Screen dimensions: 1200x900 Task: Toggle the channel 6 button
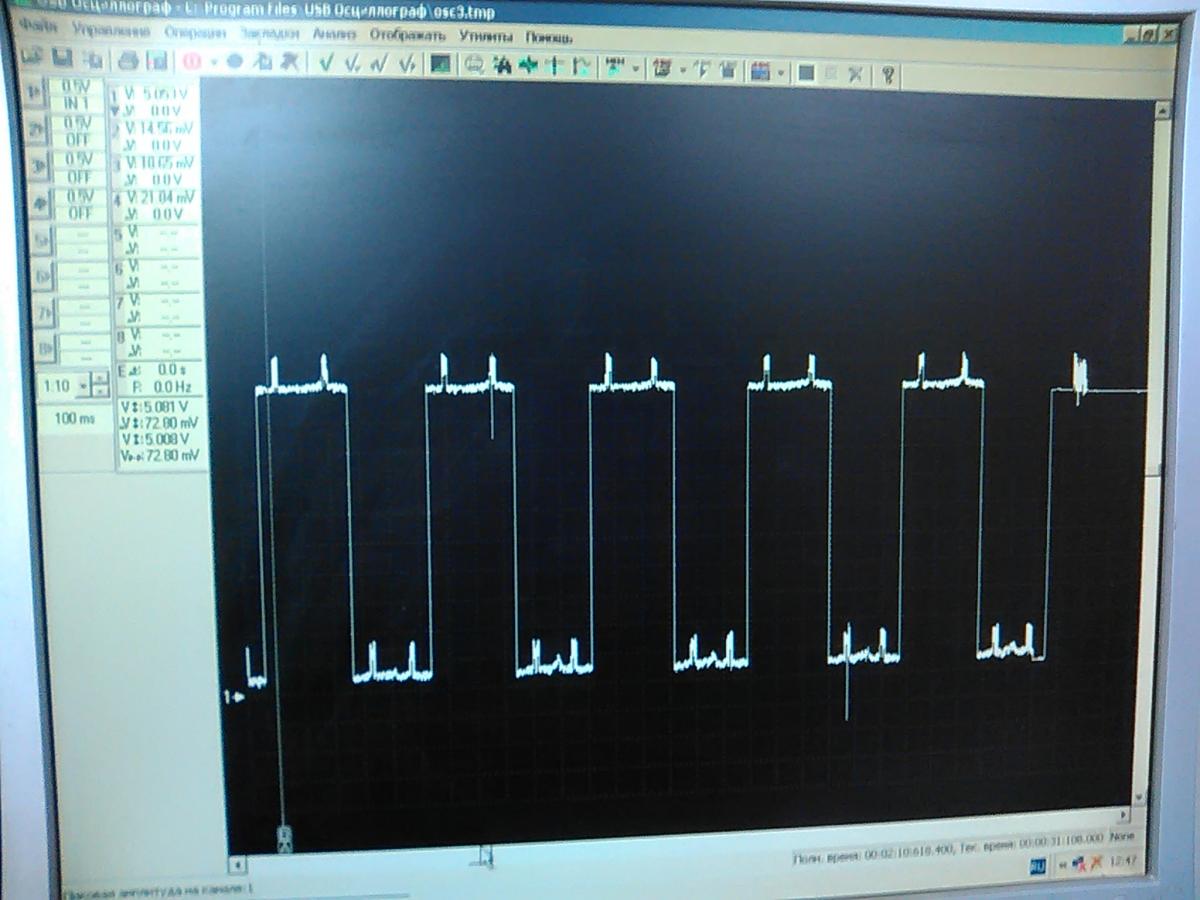coord(43,276)
